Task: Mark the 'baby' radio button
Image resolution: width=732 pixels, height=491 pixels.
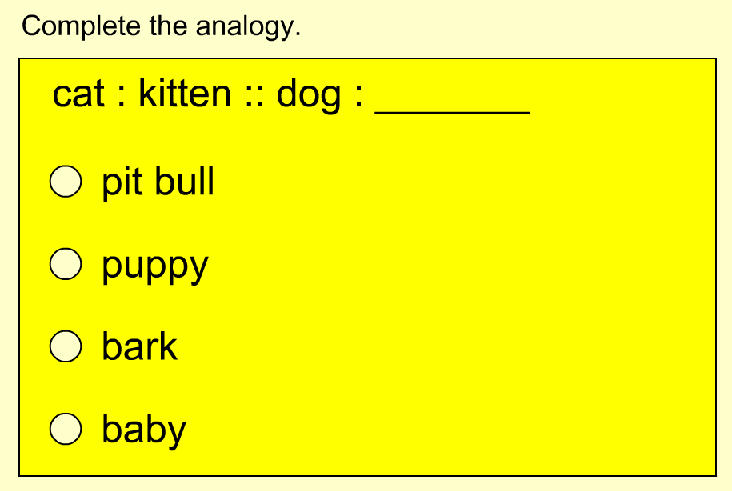Action: (66, 429)
